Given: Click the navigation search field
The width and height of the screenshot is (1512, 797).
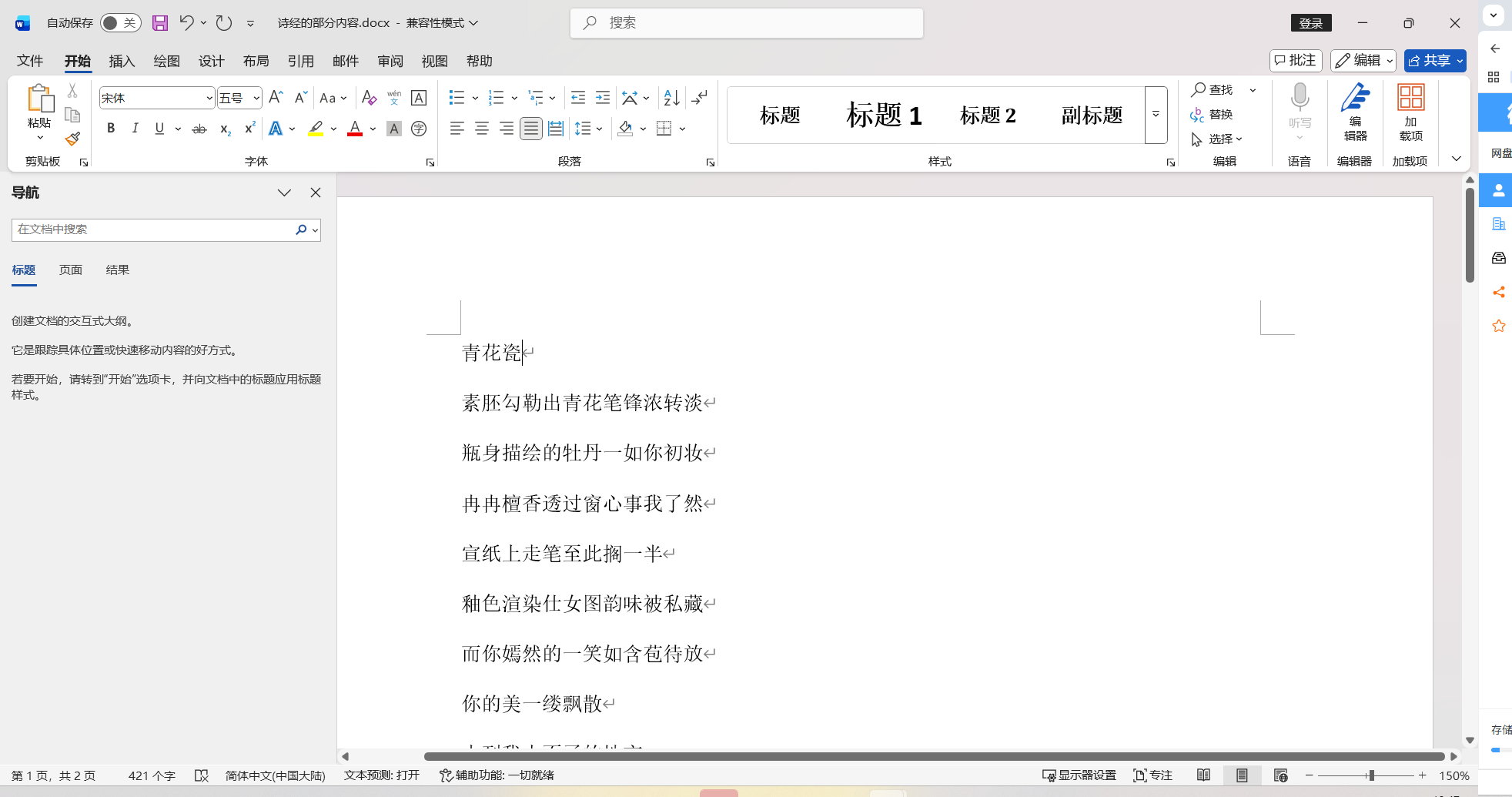Looking at the screenshot, I should tap(152, 229).
